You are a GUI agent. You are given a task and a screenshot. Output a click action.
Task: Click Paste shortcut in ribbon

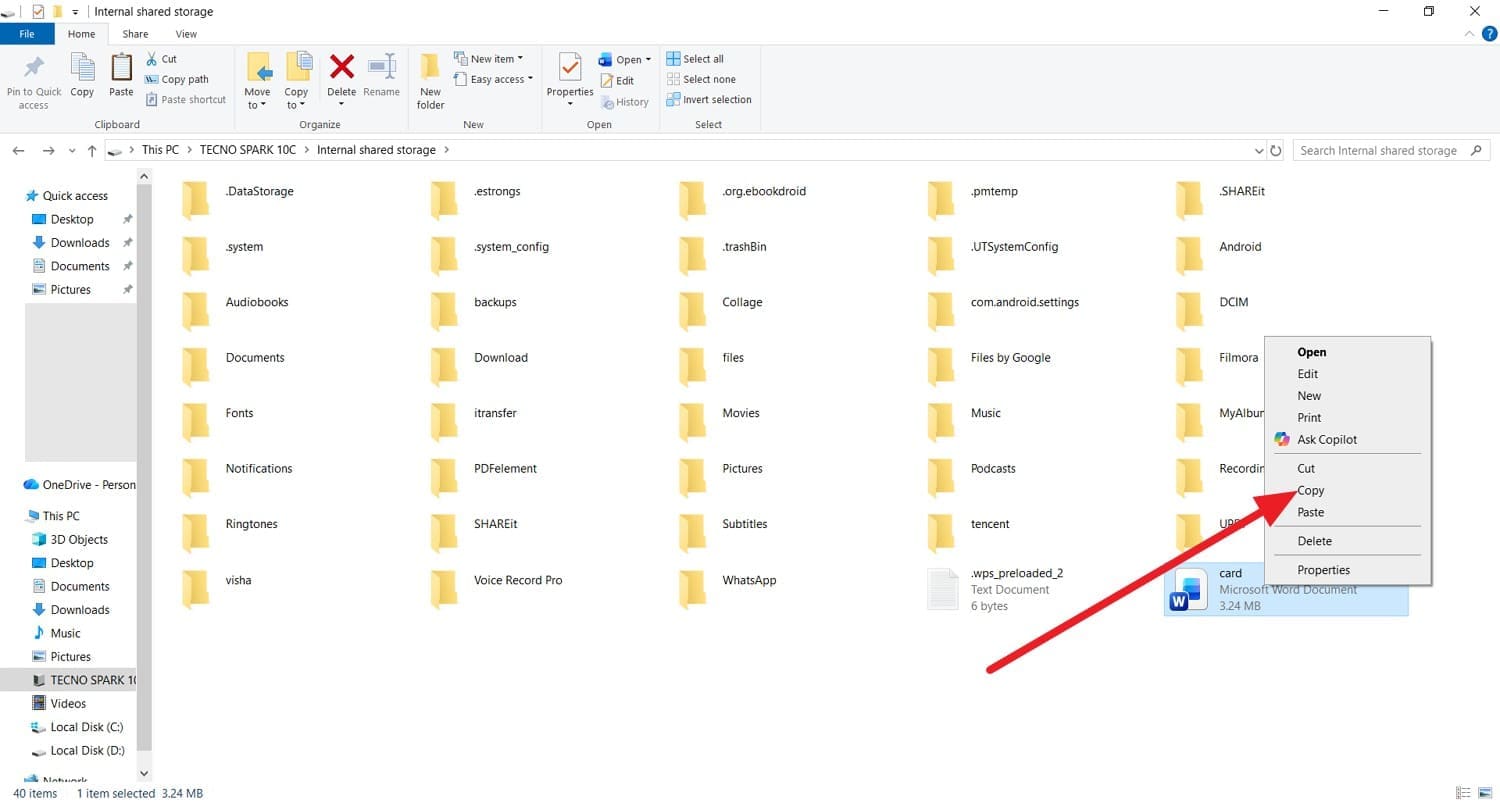(185, 99)
